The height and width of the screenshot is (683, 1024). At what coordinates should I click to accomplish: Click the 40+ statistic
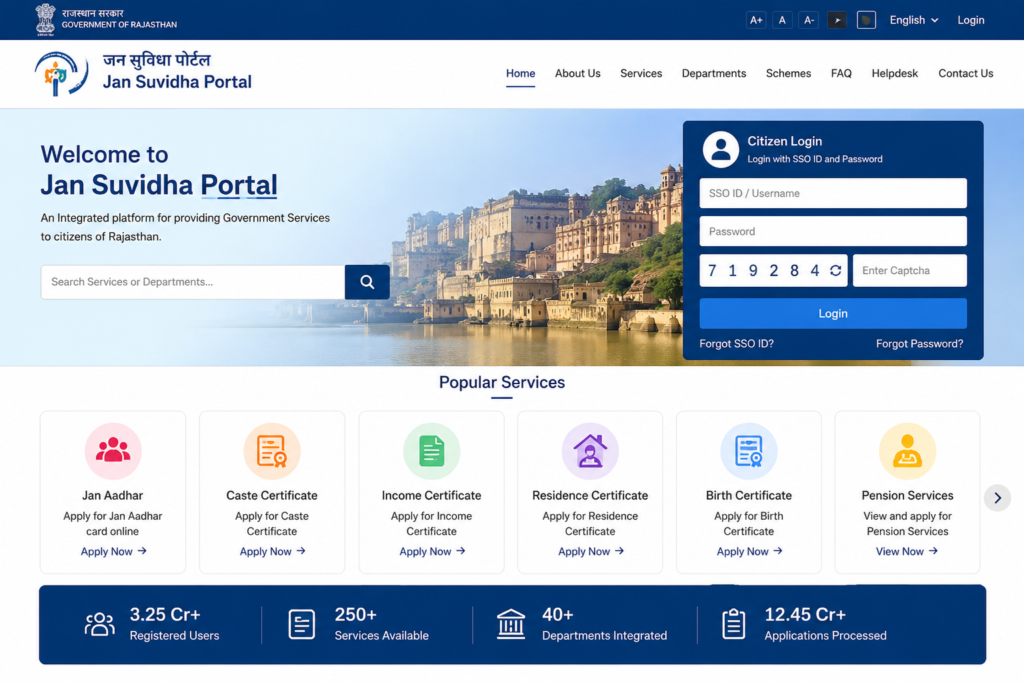point(557,614)
